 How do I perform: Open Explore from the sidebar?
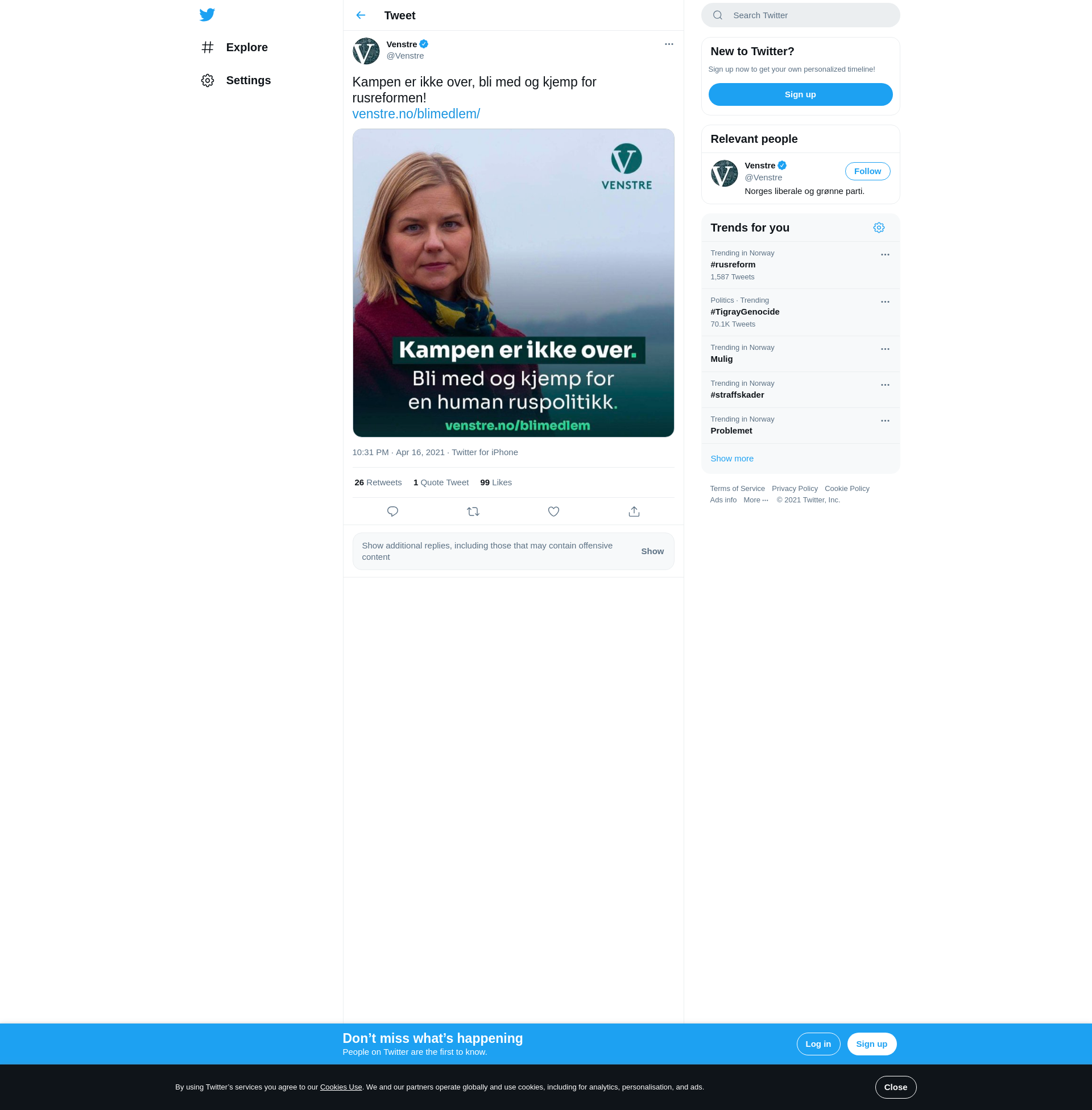pyautogui.click(x=234, y=47)
